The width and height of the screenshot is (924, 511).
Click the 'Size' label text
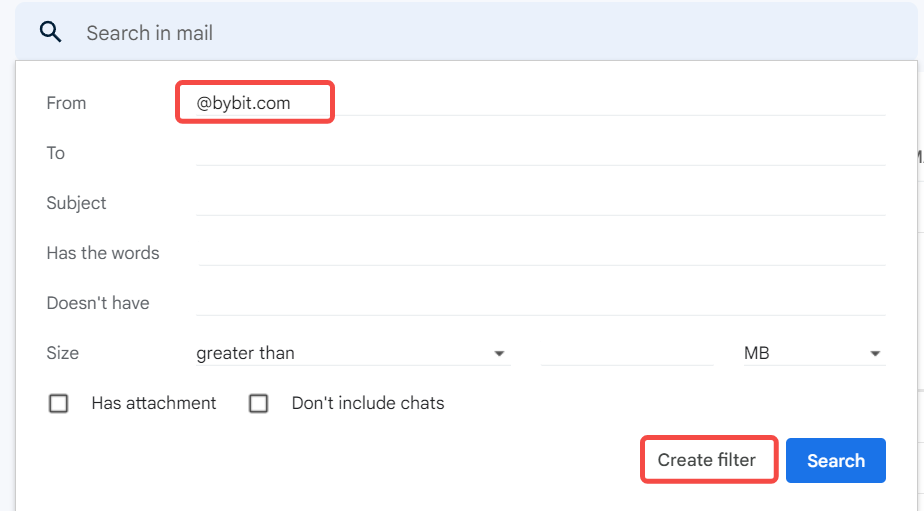pos(62,353)
